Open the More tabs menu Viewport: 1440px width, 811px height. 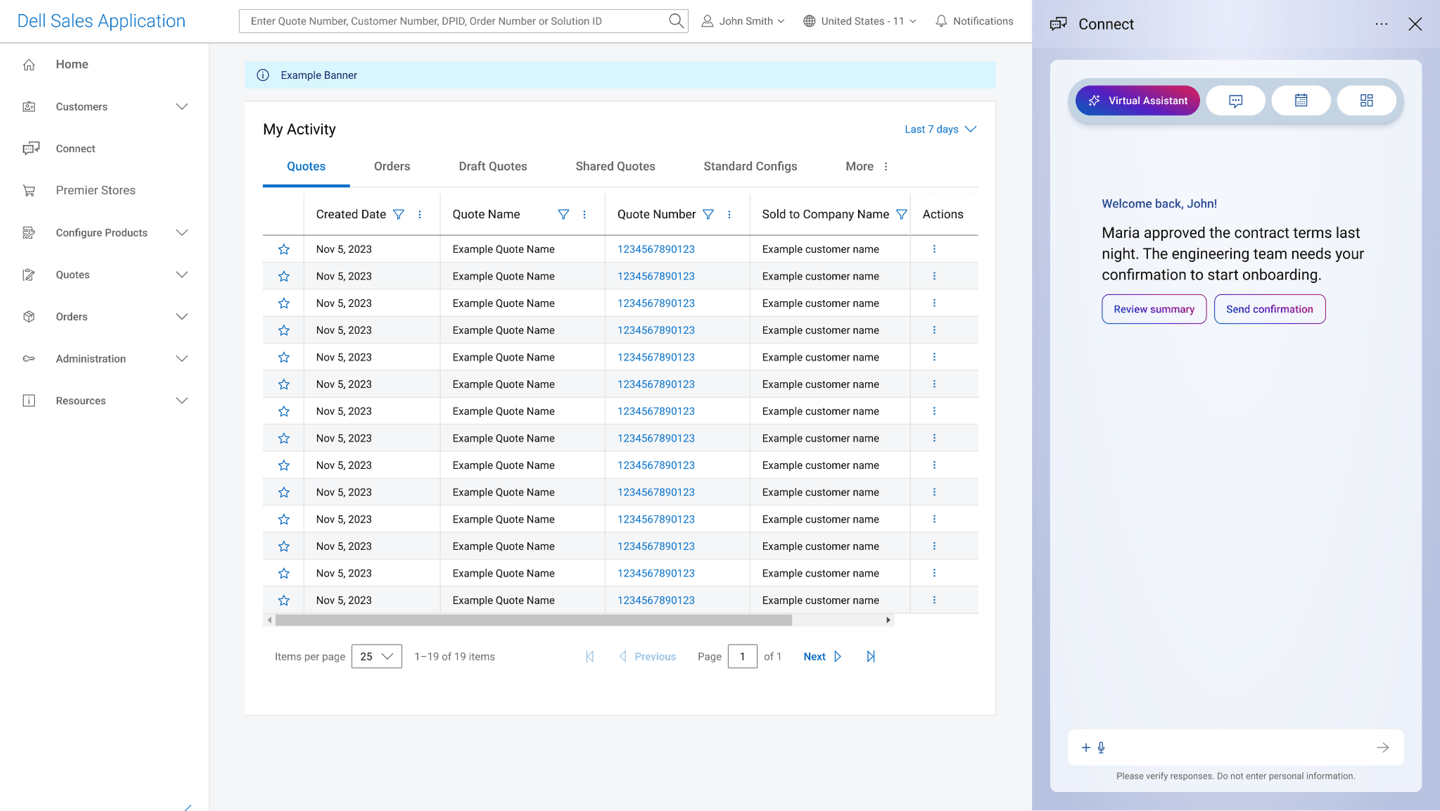[x=867, y=167]
